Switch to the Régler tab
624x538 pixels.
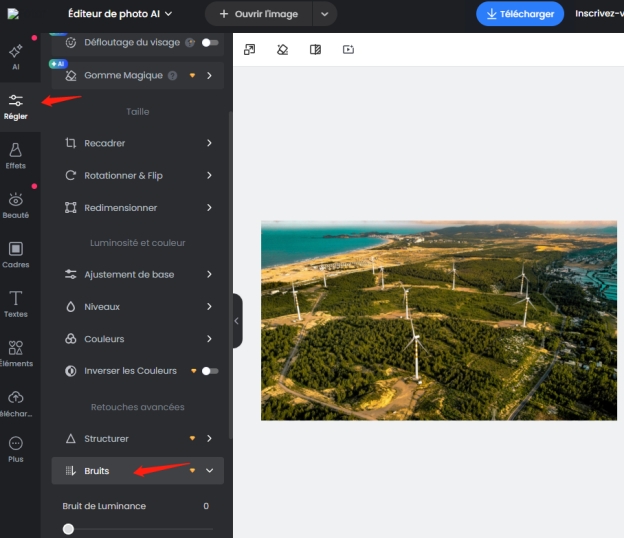(x=15, y=105)
